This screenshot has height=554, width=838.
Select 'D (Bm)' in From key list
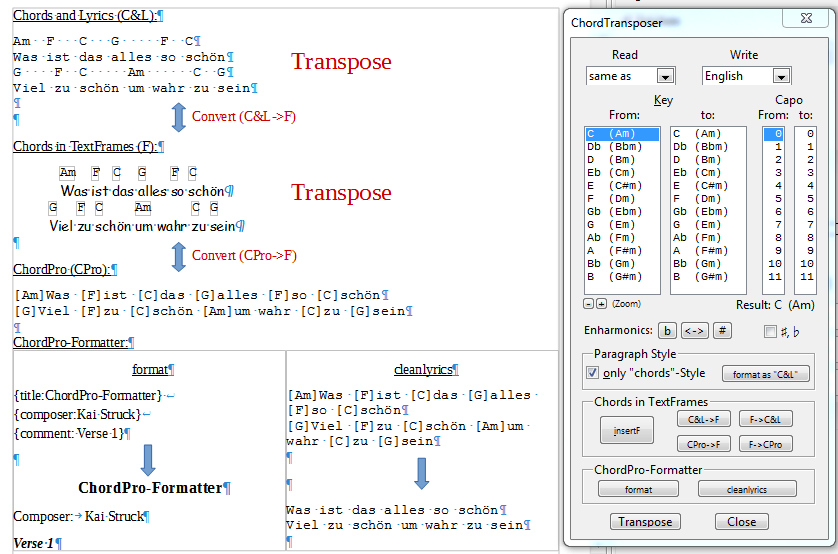pyautogui.click(x=623, y=160)
